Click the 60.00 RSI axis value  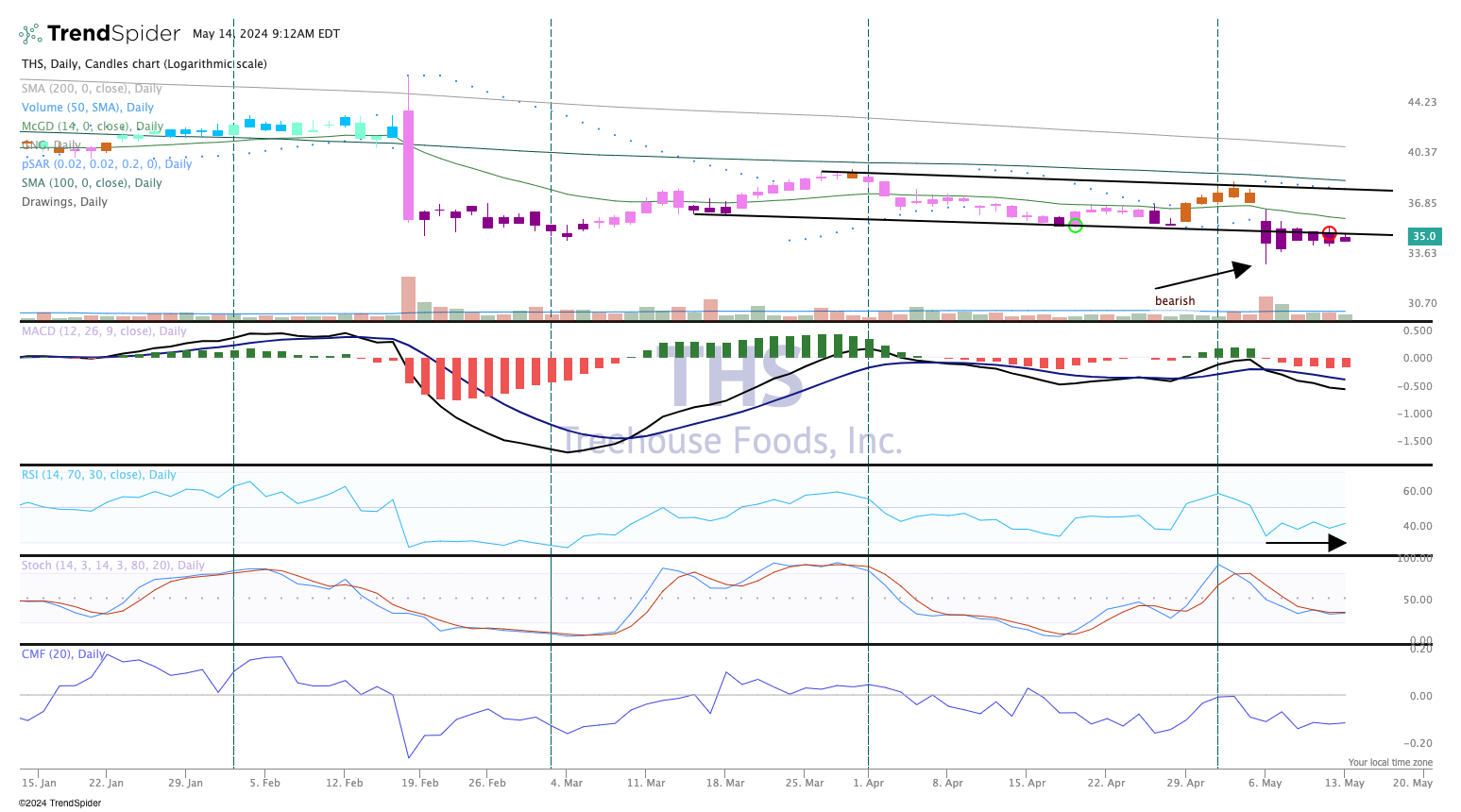point(1418,491)
